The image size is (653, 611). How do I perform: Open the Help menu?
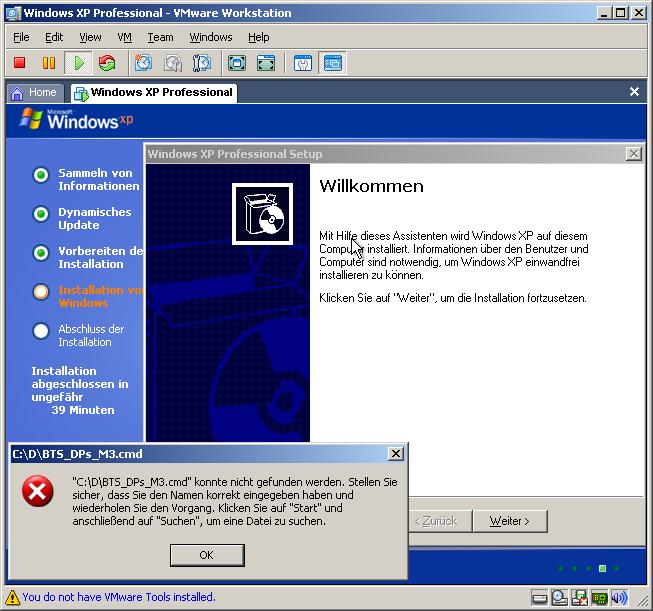pos(259,37)
